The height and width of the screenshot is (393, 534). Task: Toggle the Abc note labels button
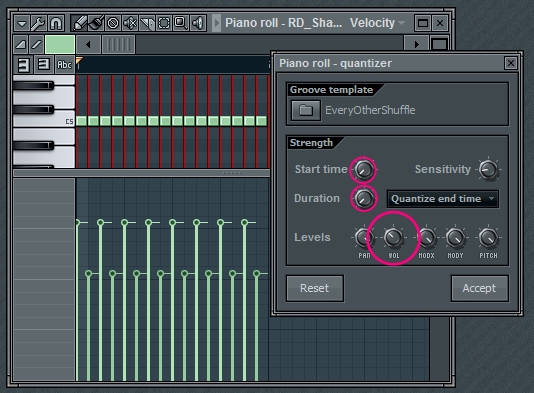64,64
